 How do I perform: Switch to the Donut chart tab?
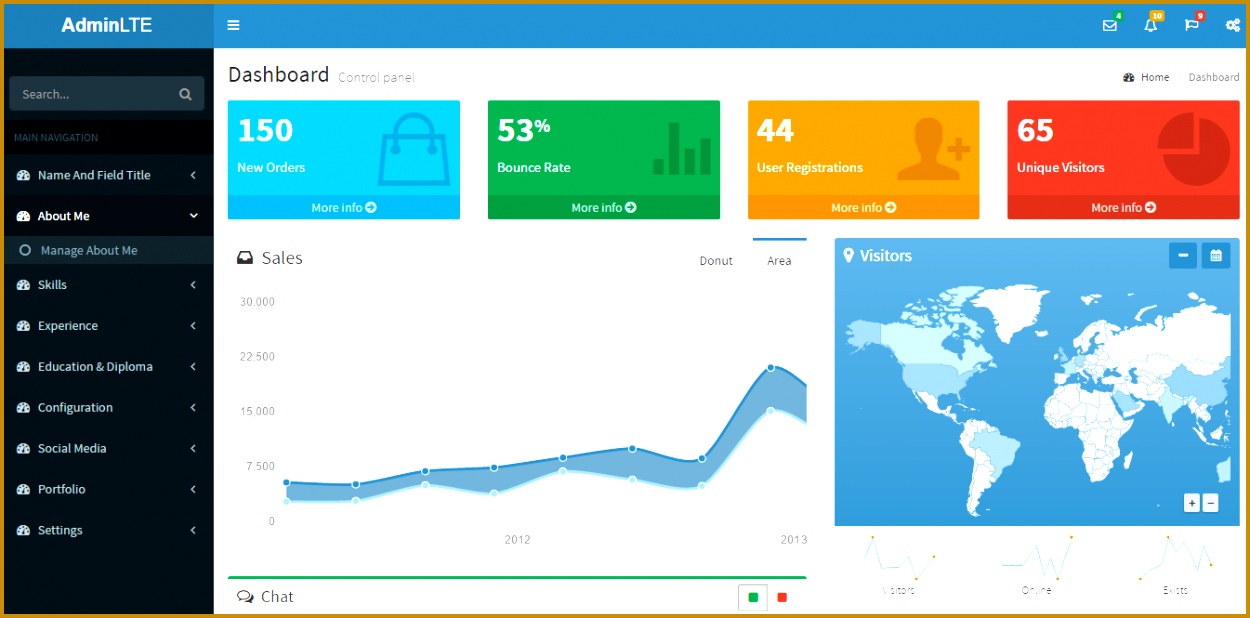click(x=716, y=260)
